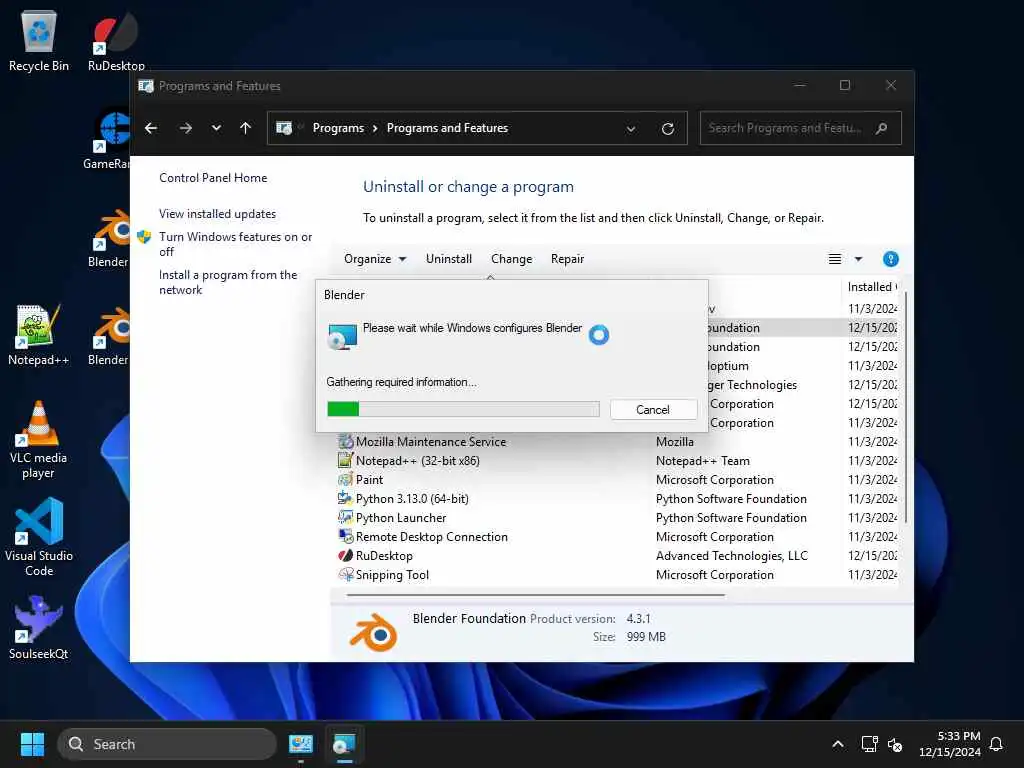Click Change in the toolbar
The image size is (1024, 768).
pyautogui.click(x=511, y=259)
